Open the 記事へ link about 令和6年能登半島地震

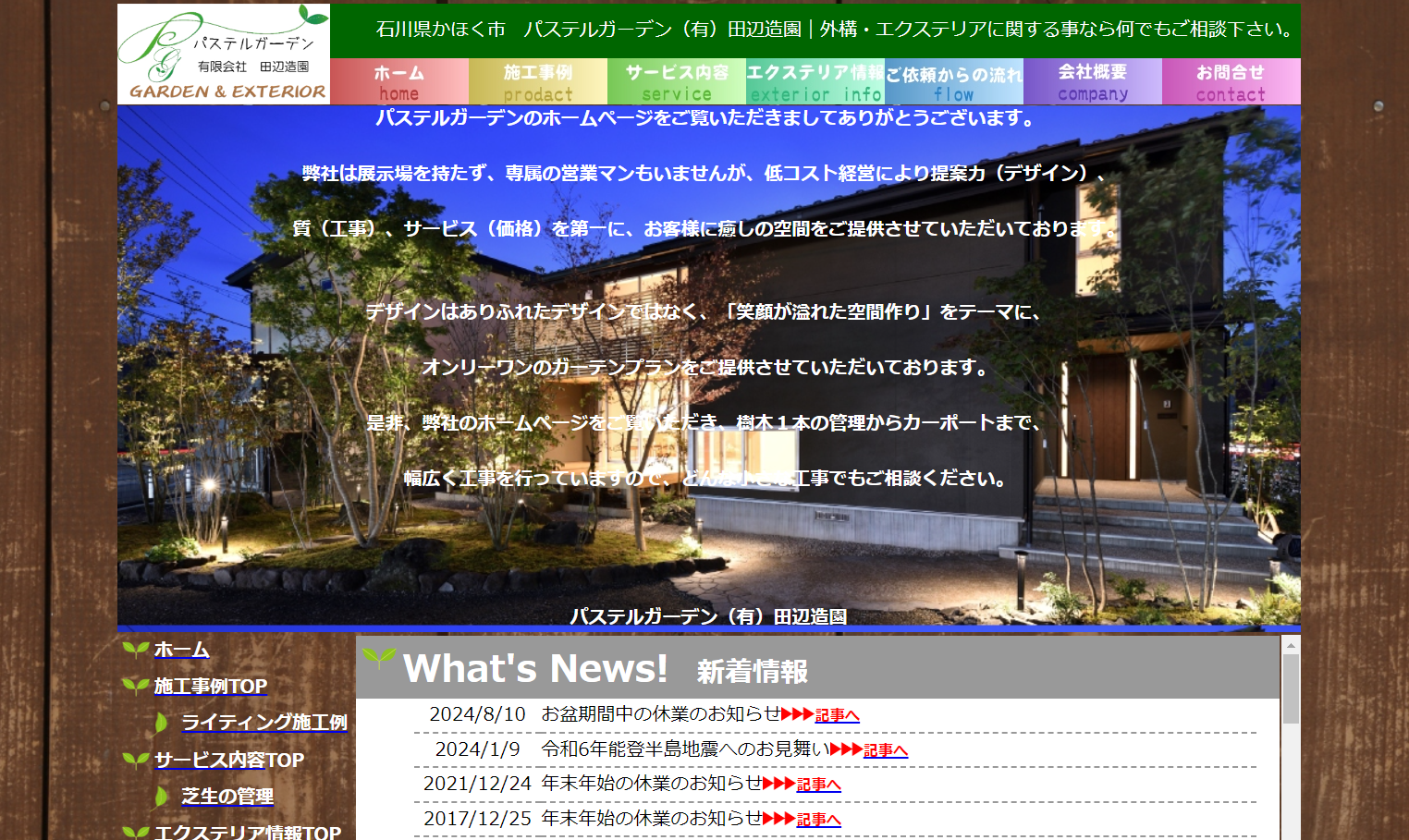[x=886, y=749]
